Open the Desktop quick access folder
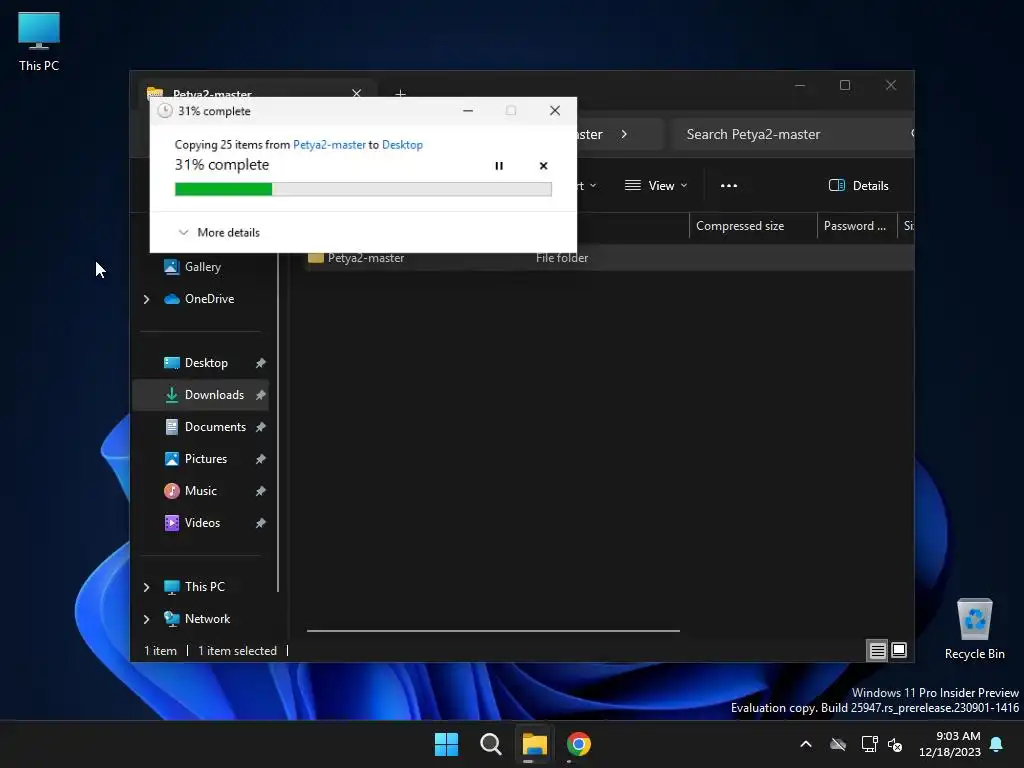This screenshot has height=768, width=1024. tap(206, 363)
